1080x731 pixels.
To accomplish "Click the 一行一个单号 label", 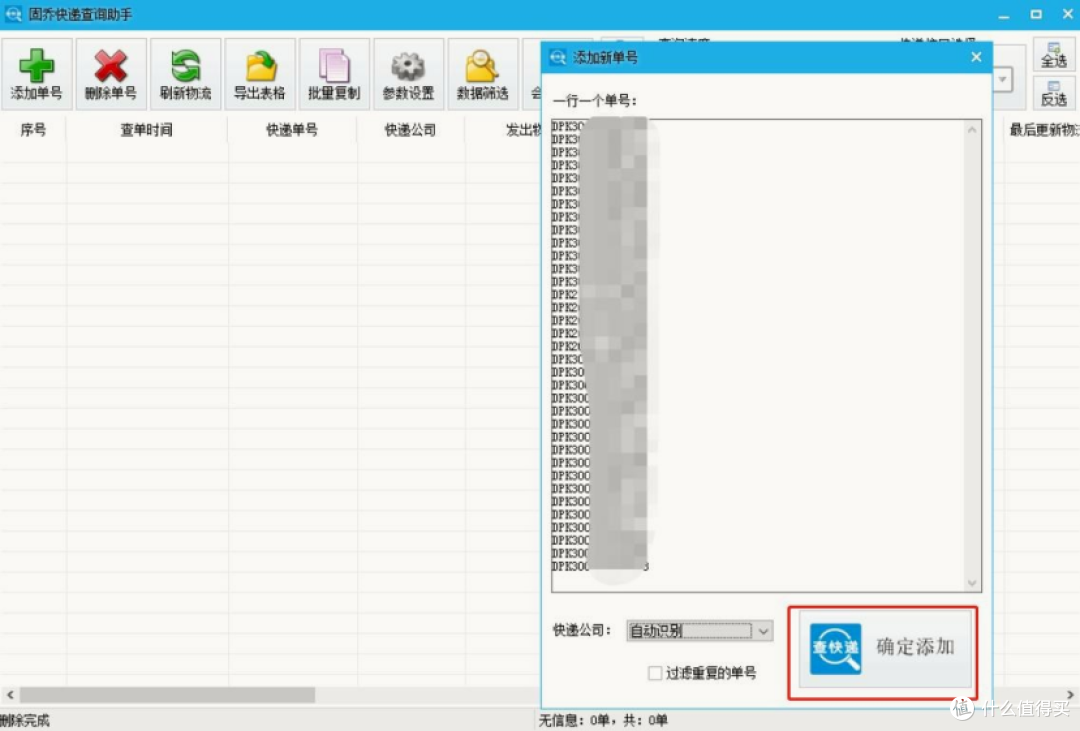I will [x=594, y=101].
